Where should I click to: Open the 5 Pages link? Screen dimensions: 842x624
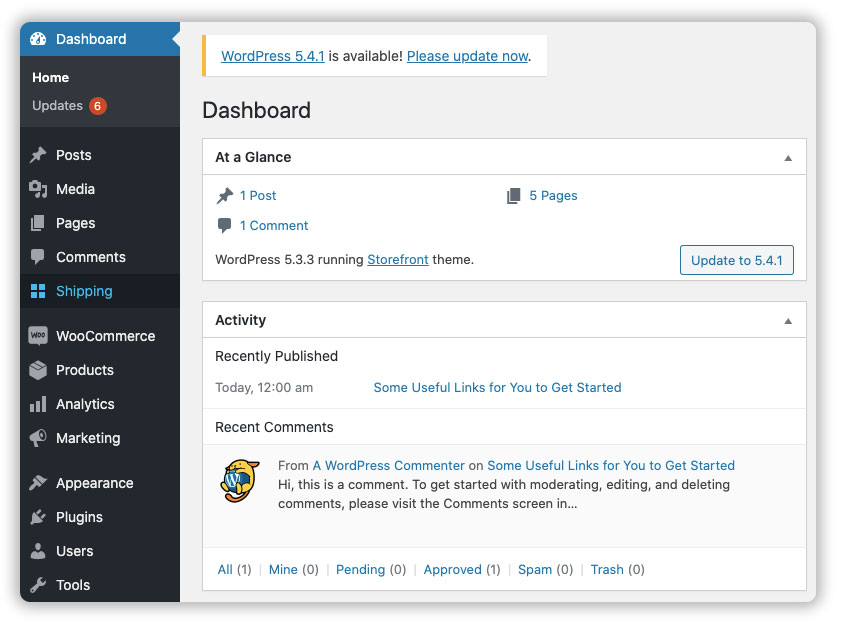point(553,195)
